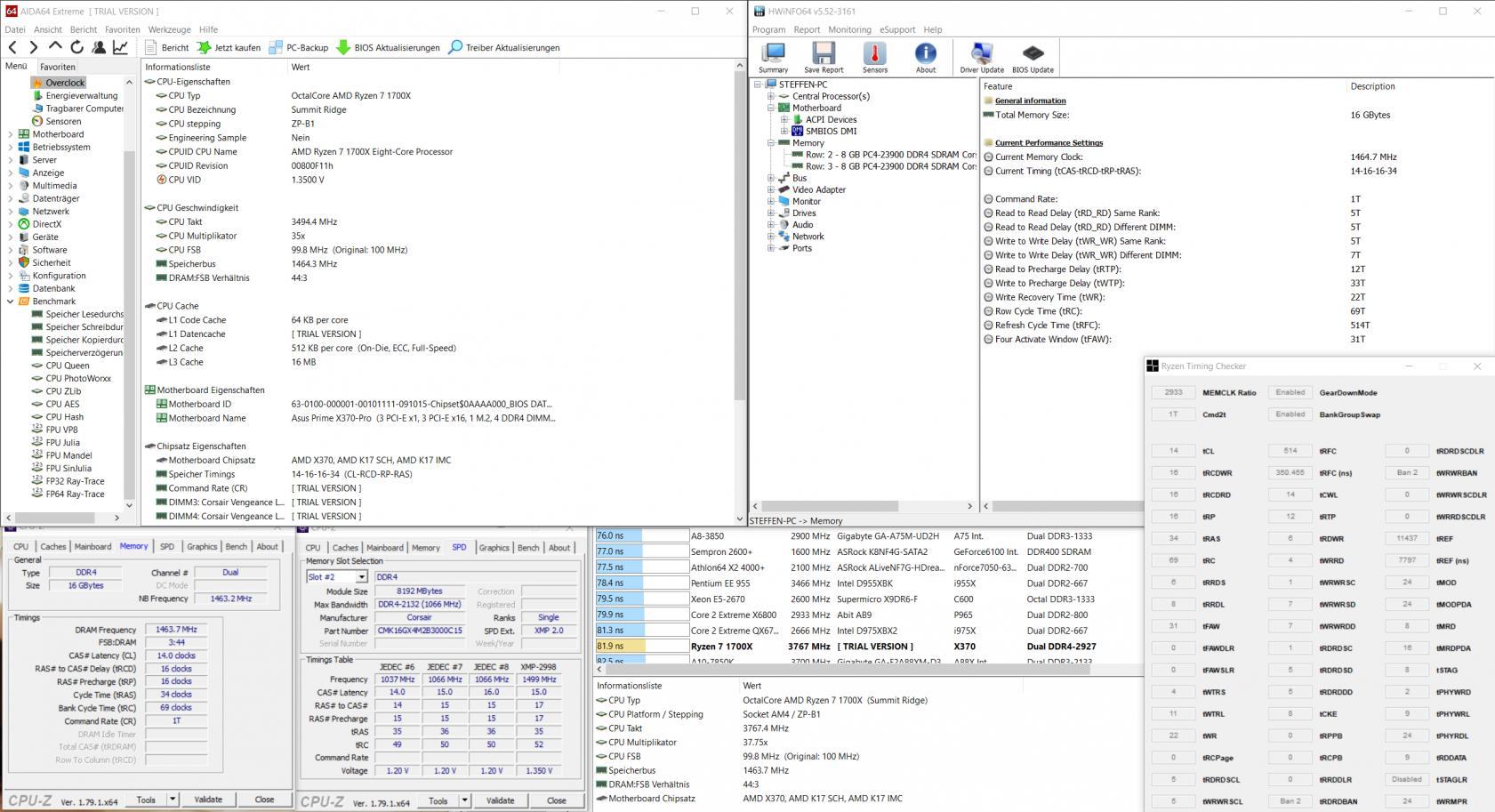Image resolution: width=1495 pixels, height=812 pixels.
Task: Open HWiNFO64 Summary toolbar icon
Action: (773, 58)
